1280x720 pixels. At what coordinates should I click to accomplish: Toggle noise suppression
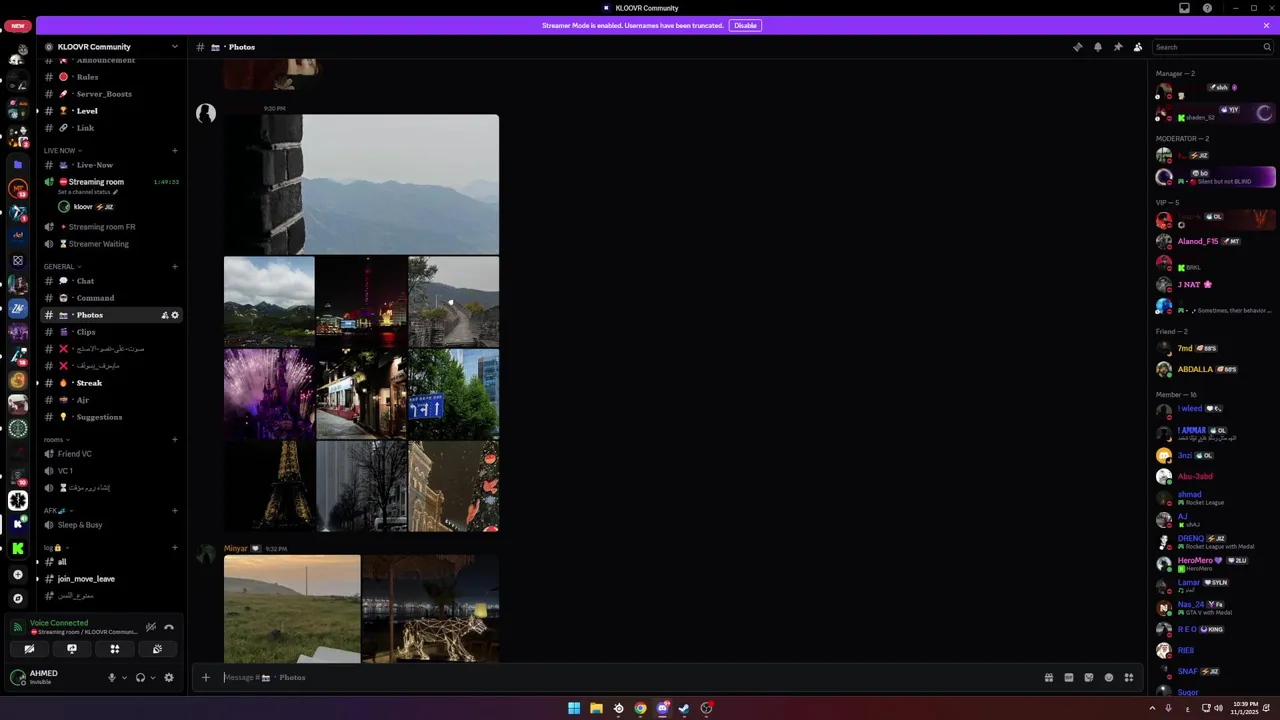151,627
